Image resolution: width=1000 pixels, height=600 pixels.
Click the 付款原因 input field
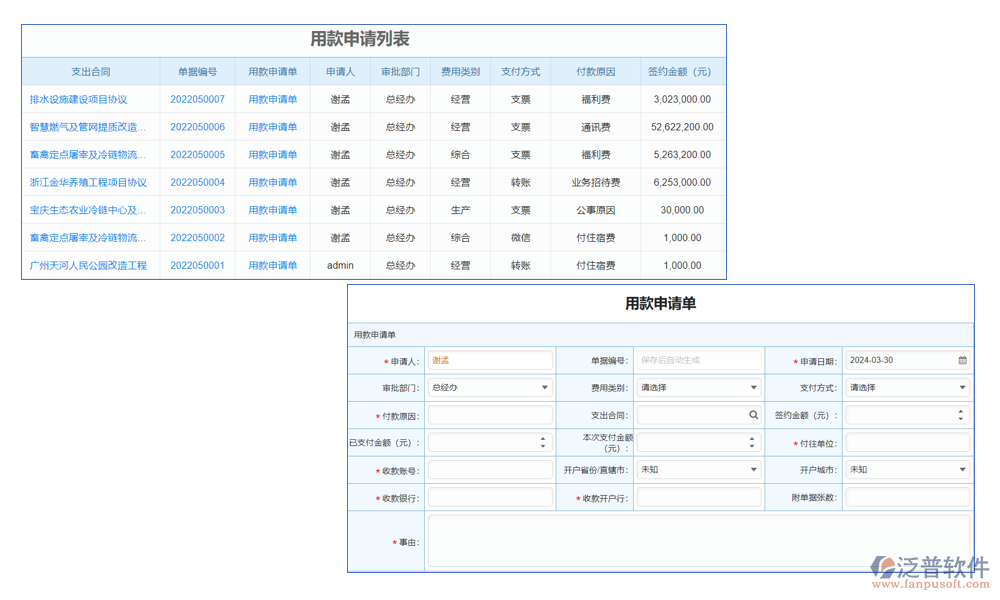pyautogui.click(x=490, y=414)
